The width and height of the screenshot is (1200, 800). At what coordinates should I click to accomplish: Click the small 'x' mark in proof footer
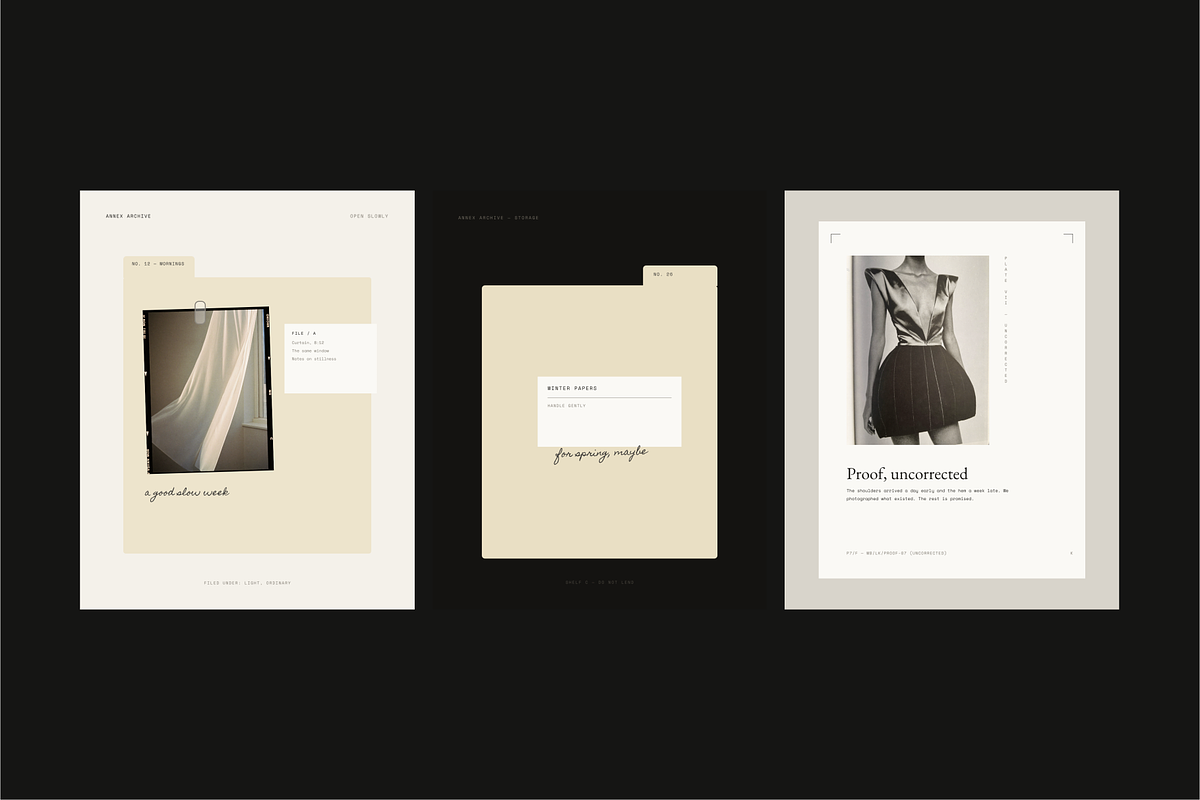coord(1071,552)
